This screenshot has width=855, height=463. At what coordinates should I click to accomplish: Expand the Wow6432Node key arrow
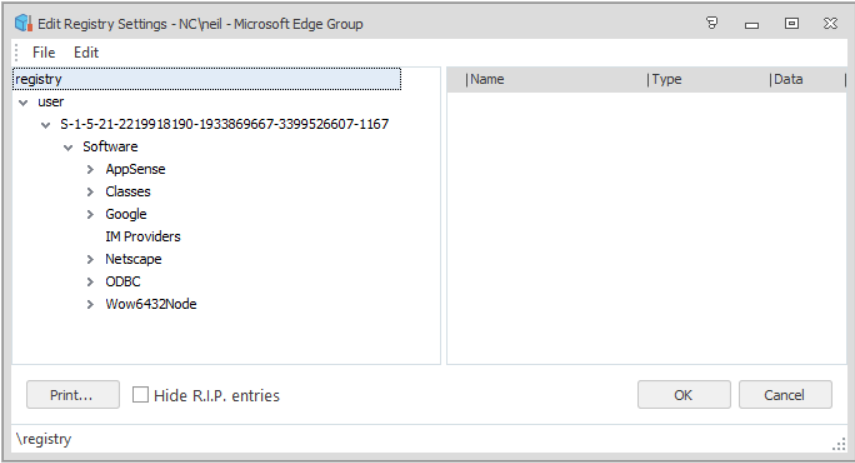point(90,305)
